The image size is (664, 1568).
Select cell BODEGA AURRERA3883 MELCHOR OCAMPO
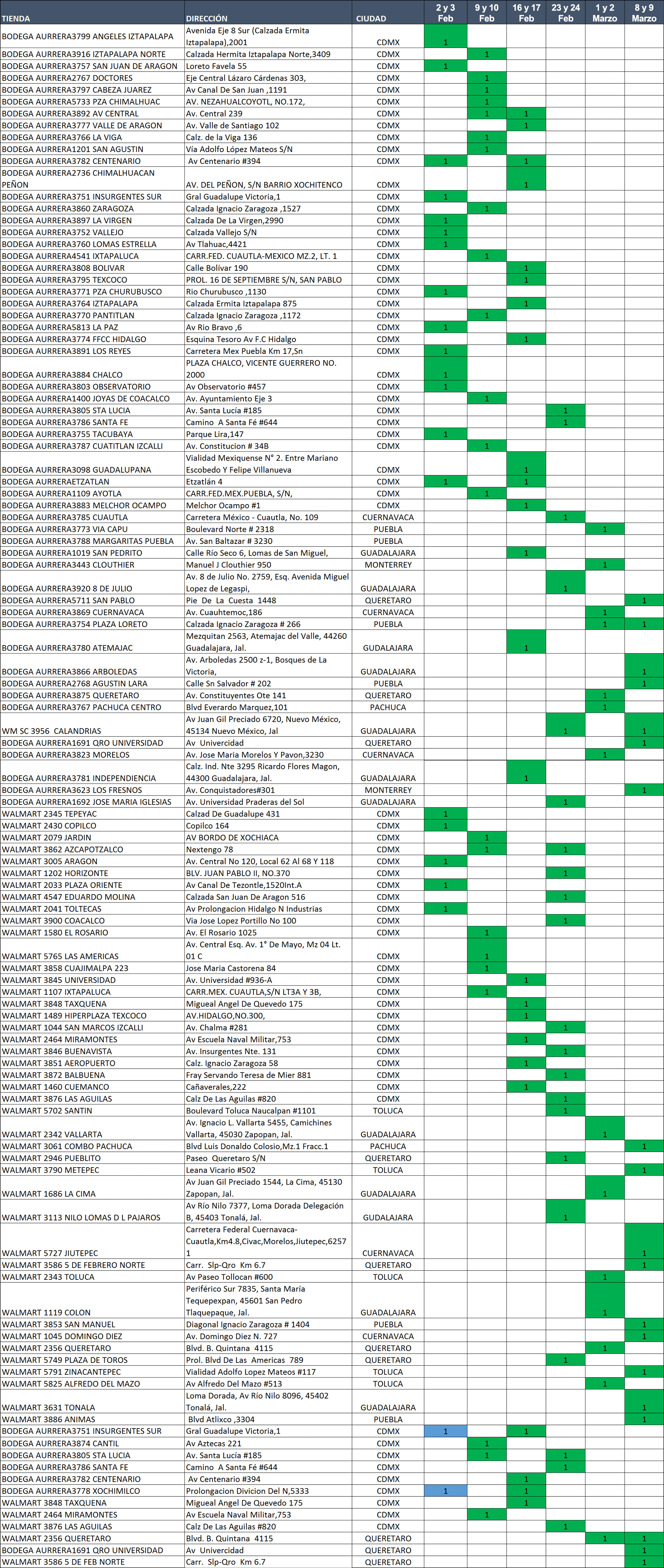pyautogui.click(x=92, y=505)
